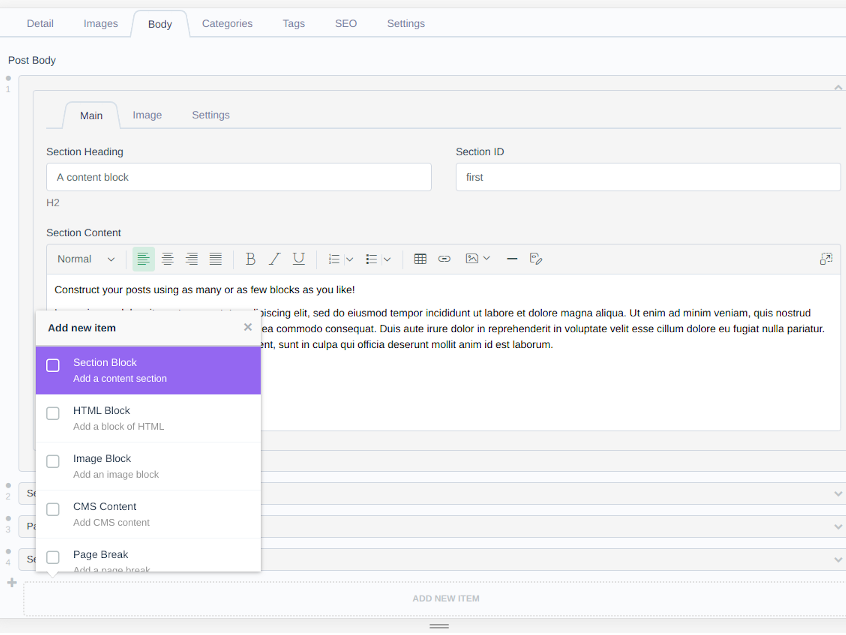Insert a bulleted list
846x635 pixels.
point(371,259)
